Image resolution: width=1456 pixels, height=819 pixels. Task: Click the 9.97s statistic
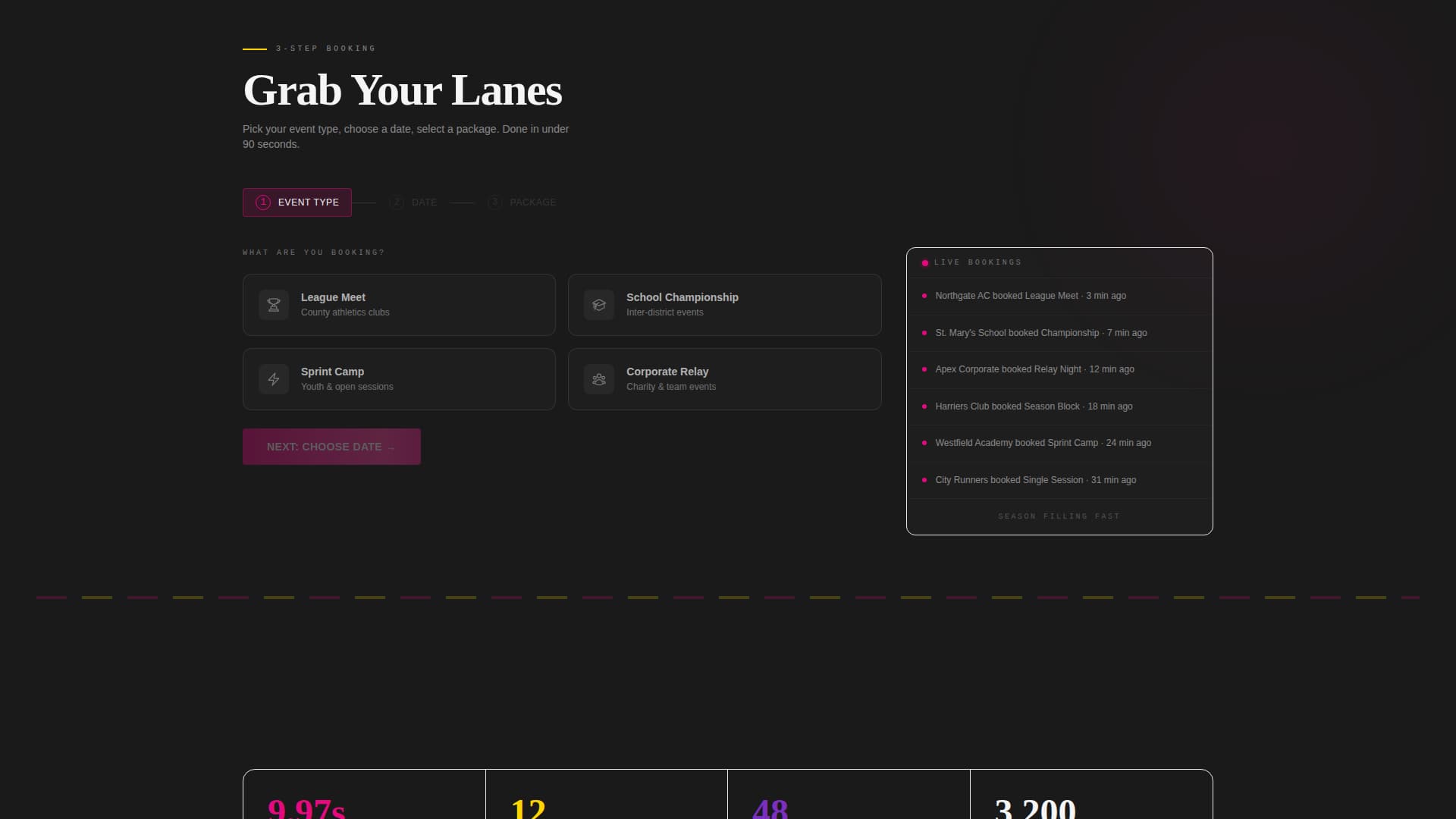pos(306,808)
